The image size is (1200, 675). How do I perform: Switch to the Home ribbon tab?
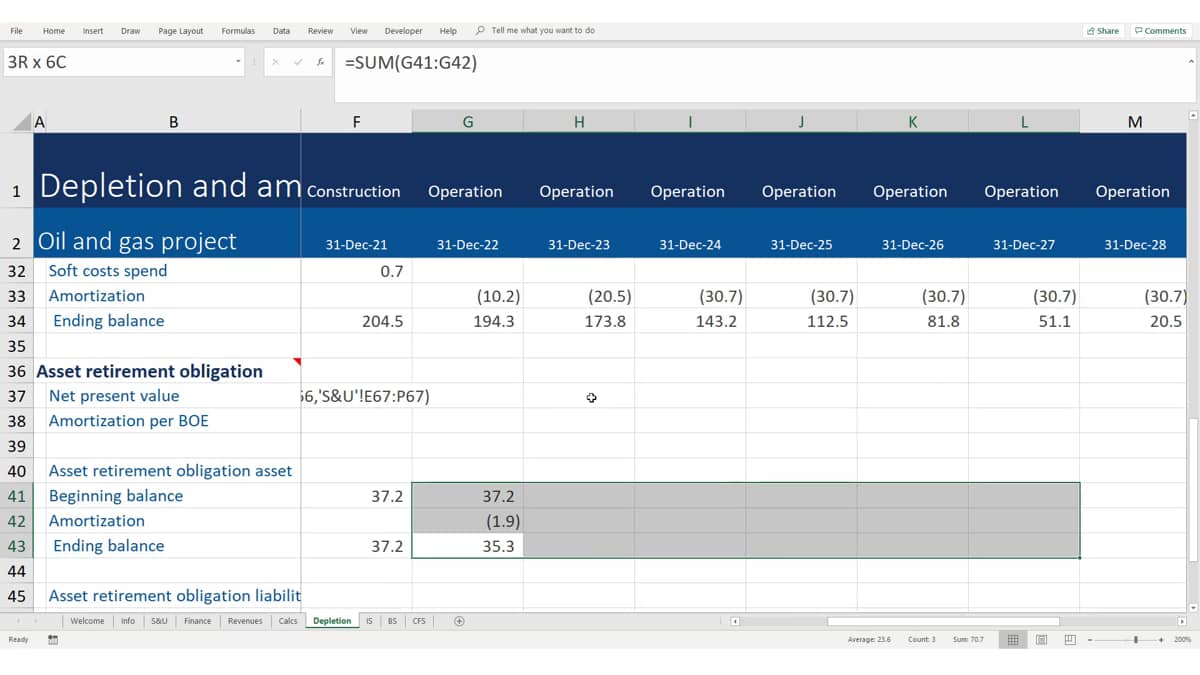click(x=54, y=31)
